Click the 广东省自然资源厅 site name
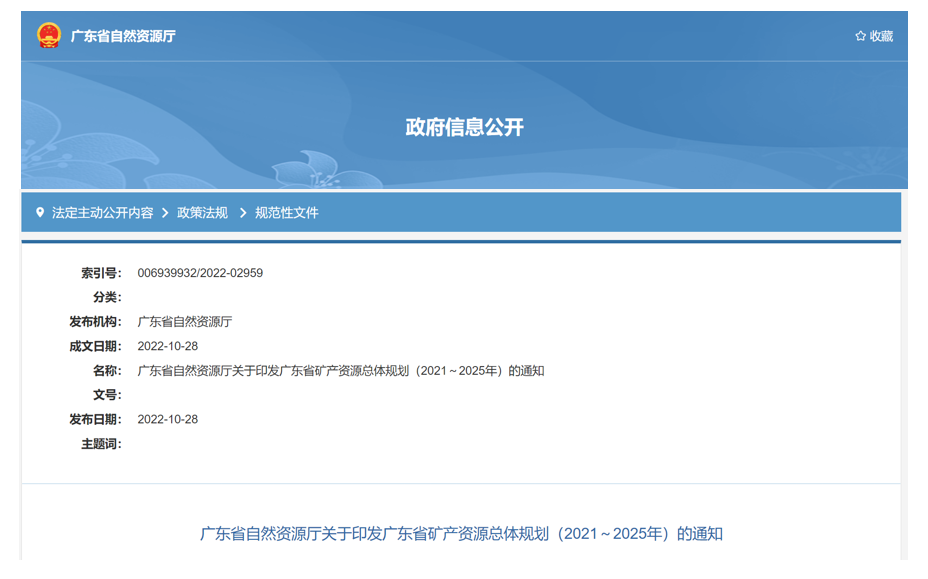The height and width of the screenshot is (579, 928). (125, 33)
